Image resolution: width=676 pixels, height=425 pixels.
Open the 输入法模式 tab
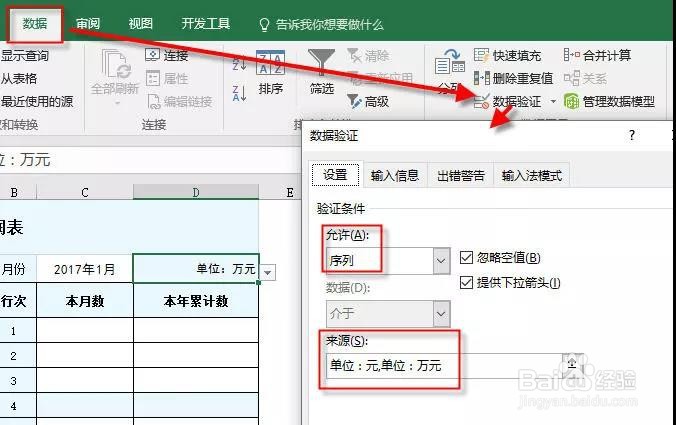click(x=532, y=175)
